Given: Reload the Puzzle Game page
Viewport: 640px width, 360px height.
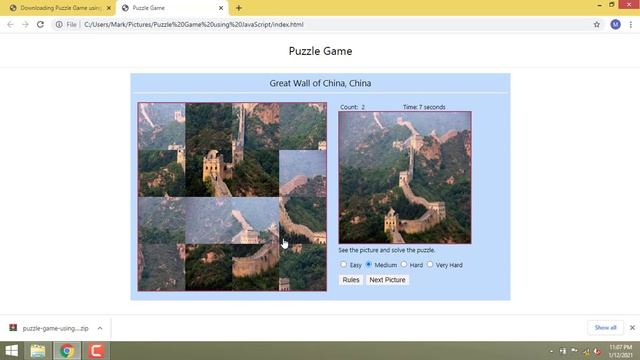Looking at the screenshot, I should click(x=40, y=24).
